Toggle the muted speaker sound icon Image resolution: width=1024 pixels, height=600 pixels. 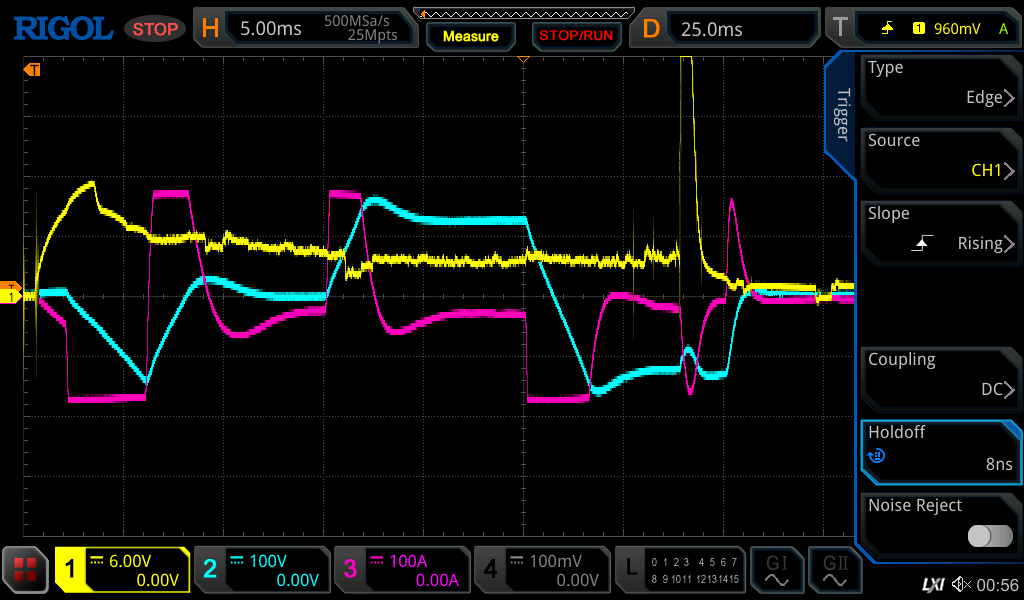tap(961, 584)
